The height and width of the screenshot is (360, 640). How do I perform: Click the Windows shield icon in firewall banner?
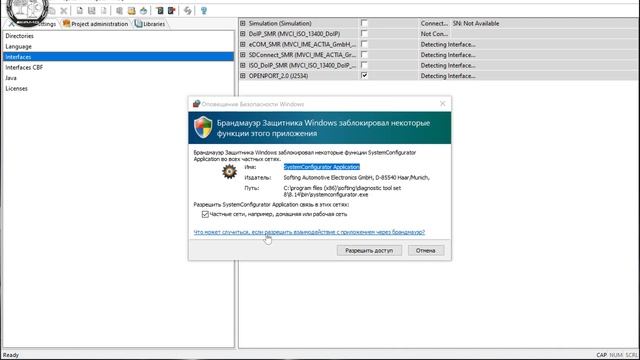(203, 127)
